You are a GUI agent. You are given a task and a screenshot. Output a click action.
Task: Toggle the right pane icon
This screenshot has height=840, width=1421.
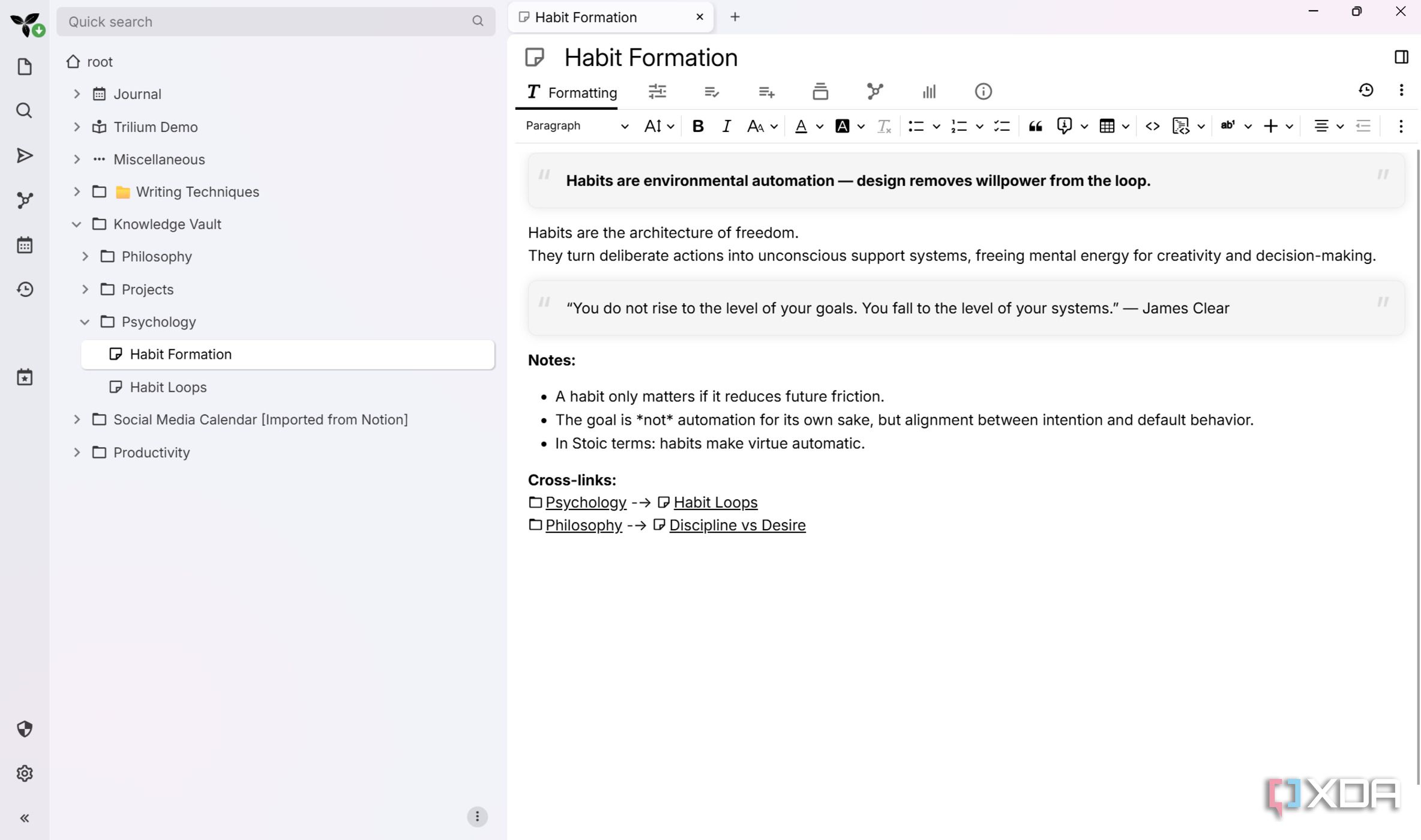tap(1401, 57)
